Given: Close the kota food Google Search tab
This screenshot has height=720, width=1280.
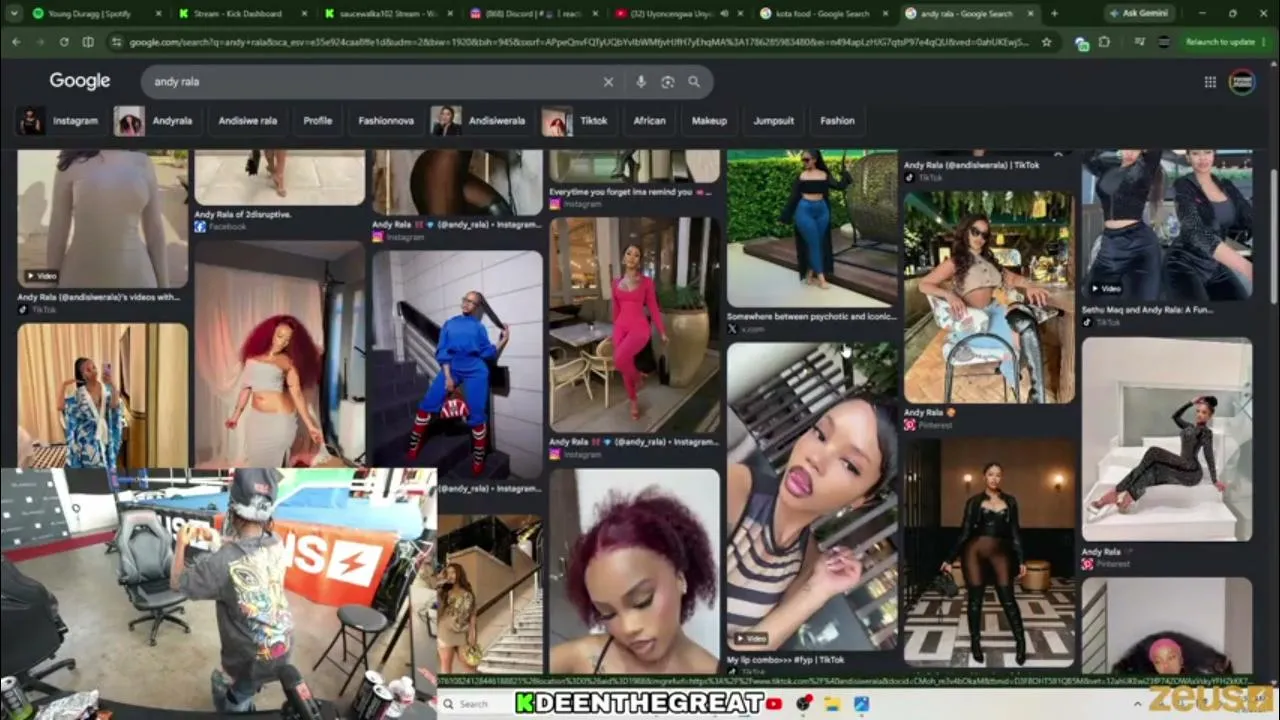Looking at the screenshot, I should tap(886, 14).
